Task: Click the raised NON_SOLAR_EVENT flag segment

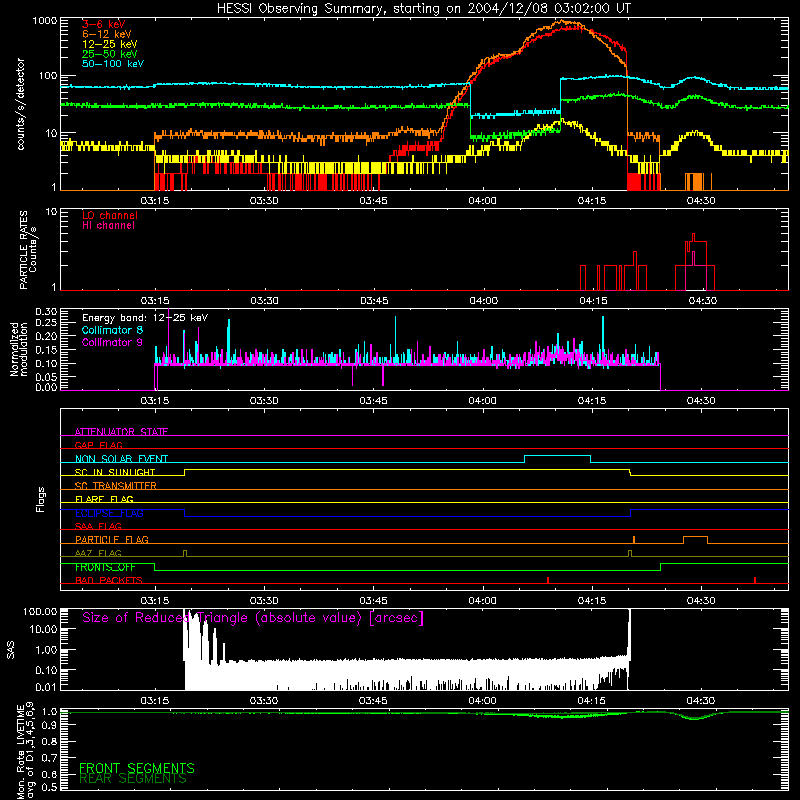Action: tap(558, 456)
